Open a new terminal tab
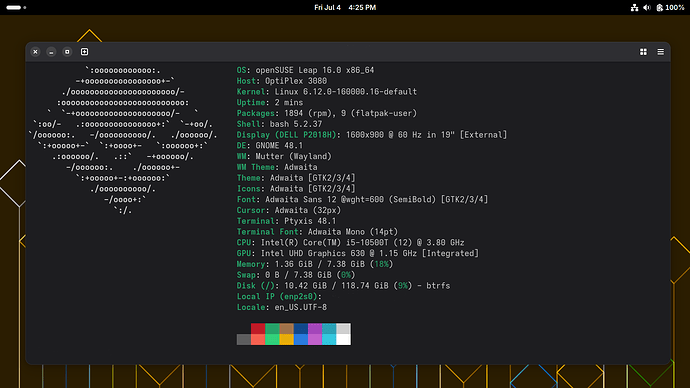The width and height of the screenshot is (690, 388). [84, 52]
